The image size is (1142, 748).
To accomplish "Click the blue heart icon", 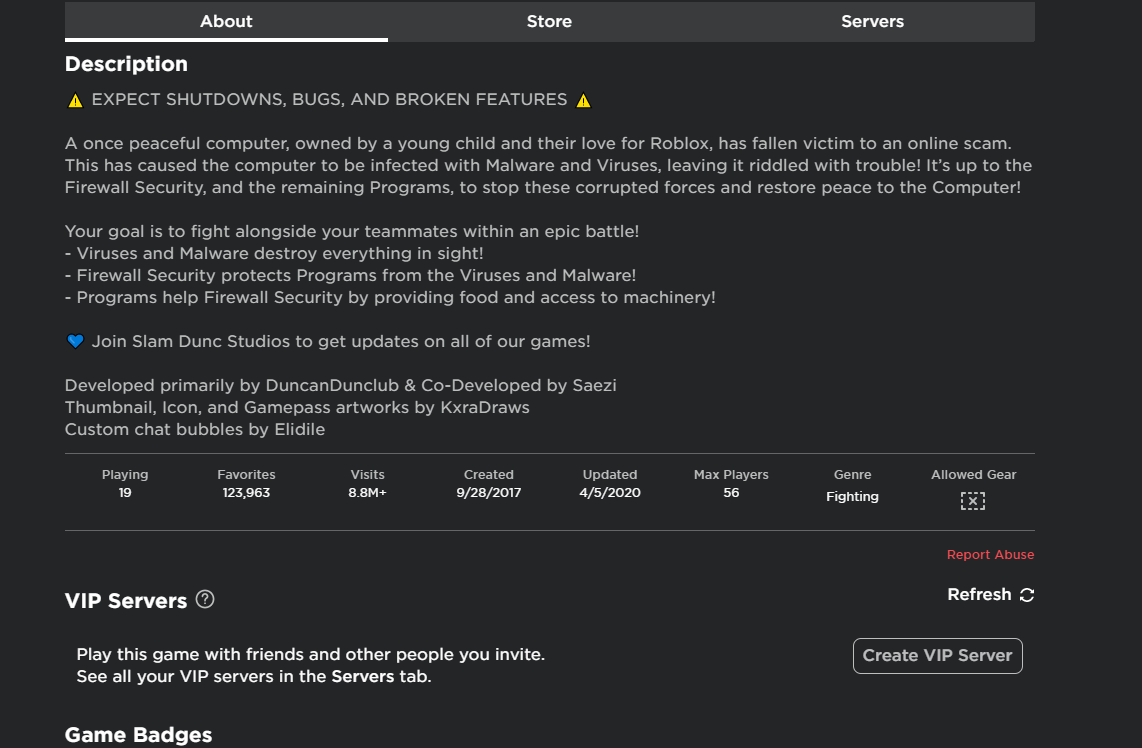I will click(x=75, y=341).
